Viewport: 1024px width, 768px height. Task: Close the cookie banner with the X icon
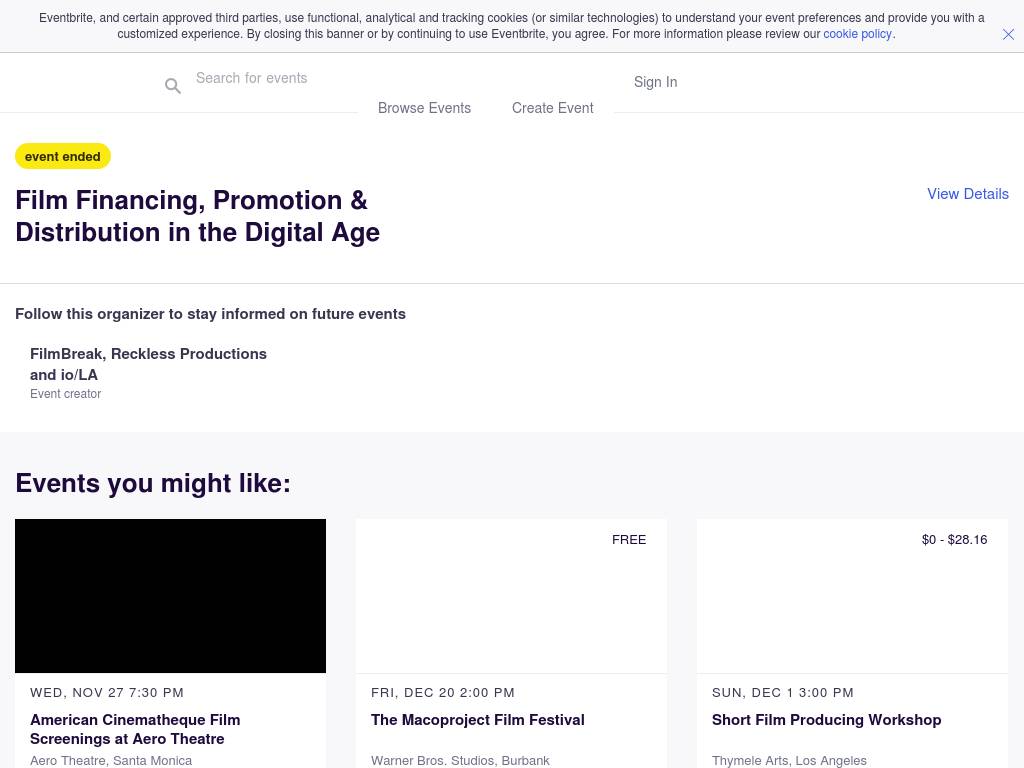coord(1008,35)
